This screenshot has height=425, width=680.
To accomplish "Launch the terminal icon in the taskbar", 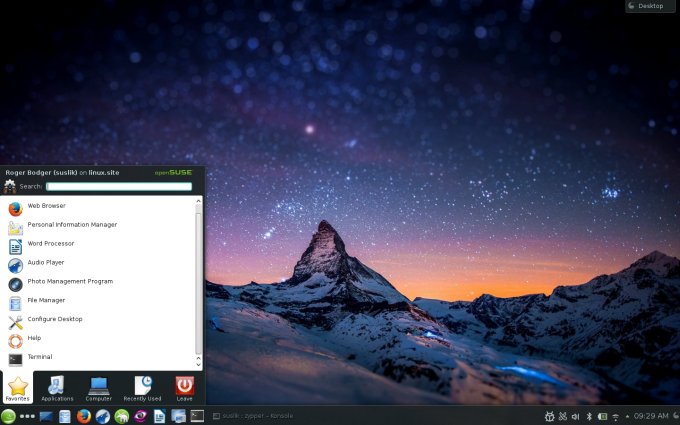I will pos(197,416).
